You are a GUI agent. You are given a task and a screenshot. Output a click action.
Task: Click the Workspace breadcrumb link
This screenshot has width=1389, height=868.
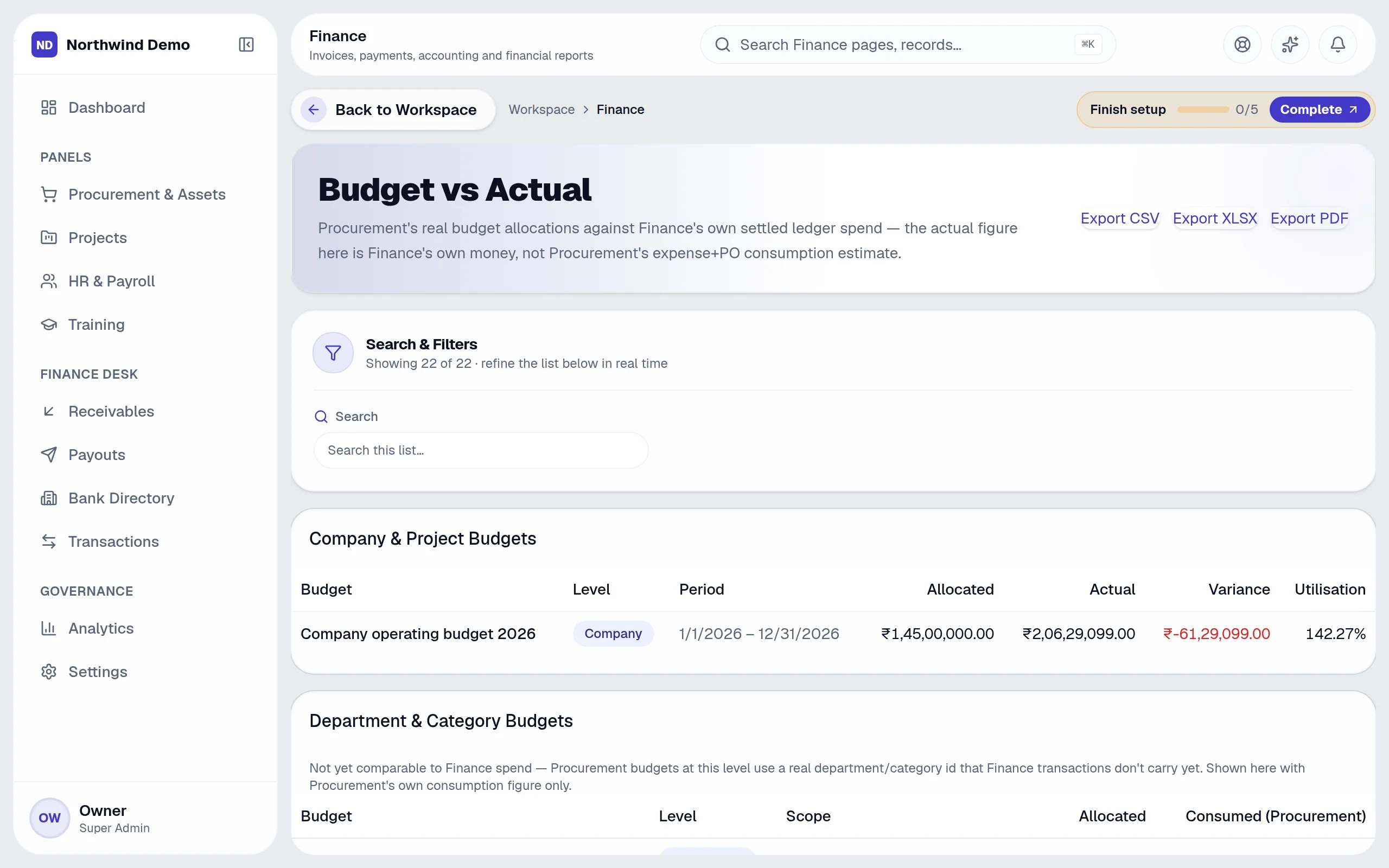[x=541, y=109]
